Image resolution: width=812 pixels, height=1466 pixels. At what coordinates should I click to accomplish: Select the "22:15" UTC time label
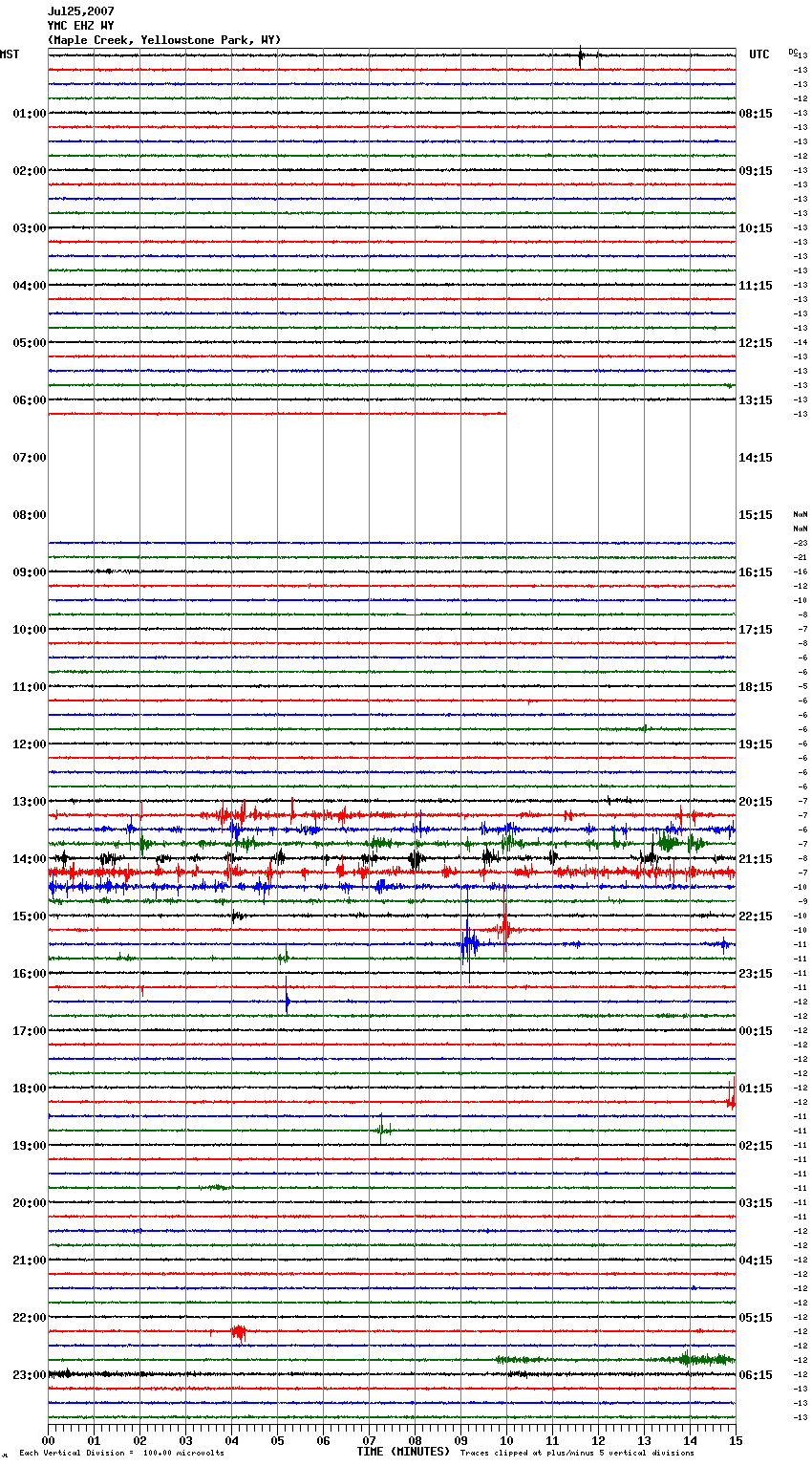[x=756, y=916]
